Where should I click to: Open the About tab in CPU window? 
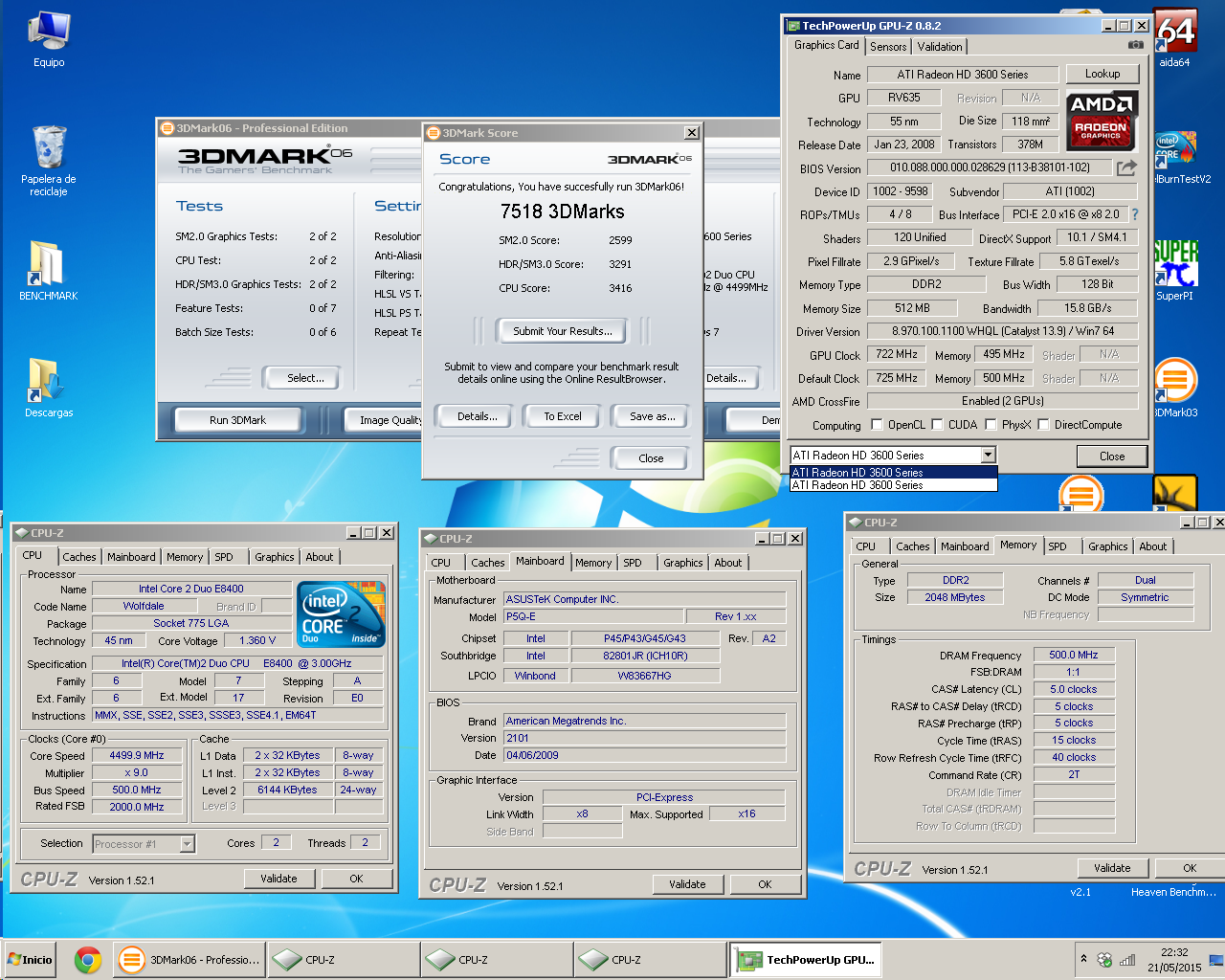coord(320,557)
